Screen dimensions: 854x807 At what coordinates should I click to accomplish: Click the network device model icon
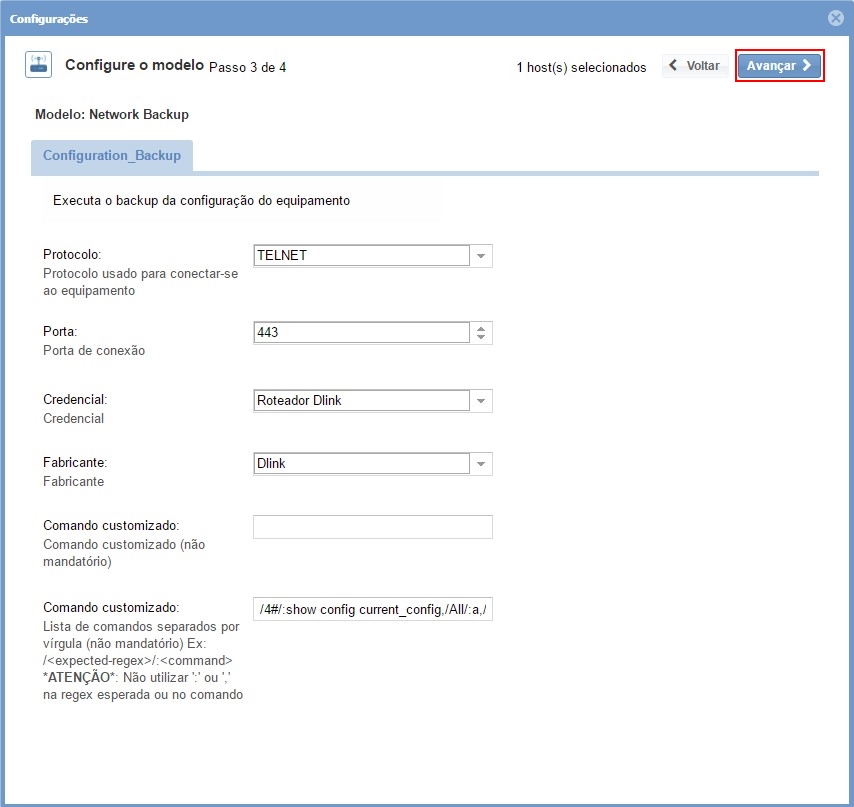[38, 66]
